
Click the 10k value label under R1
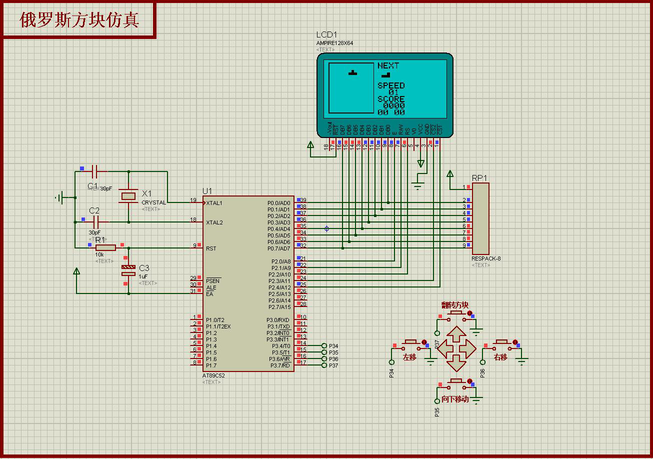100,254
